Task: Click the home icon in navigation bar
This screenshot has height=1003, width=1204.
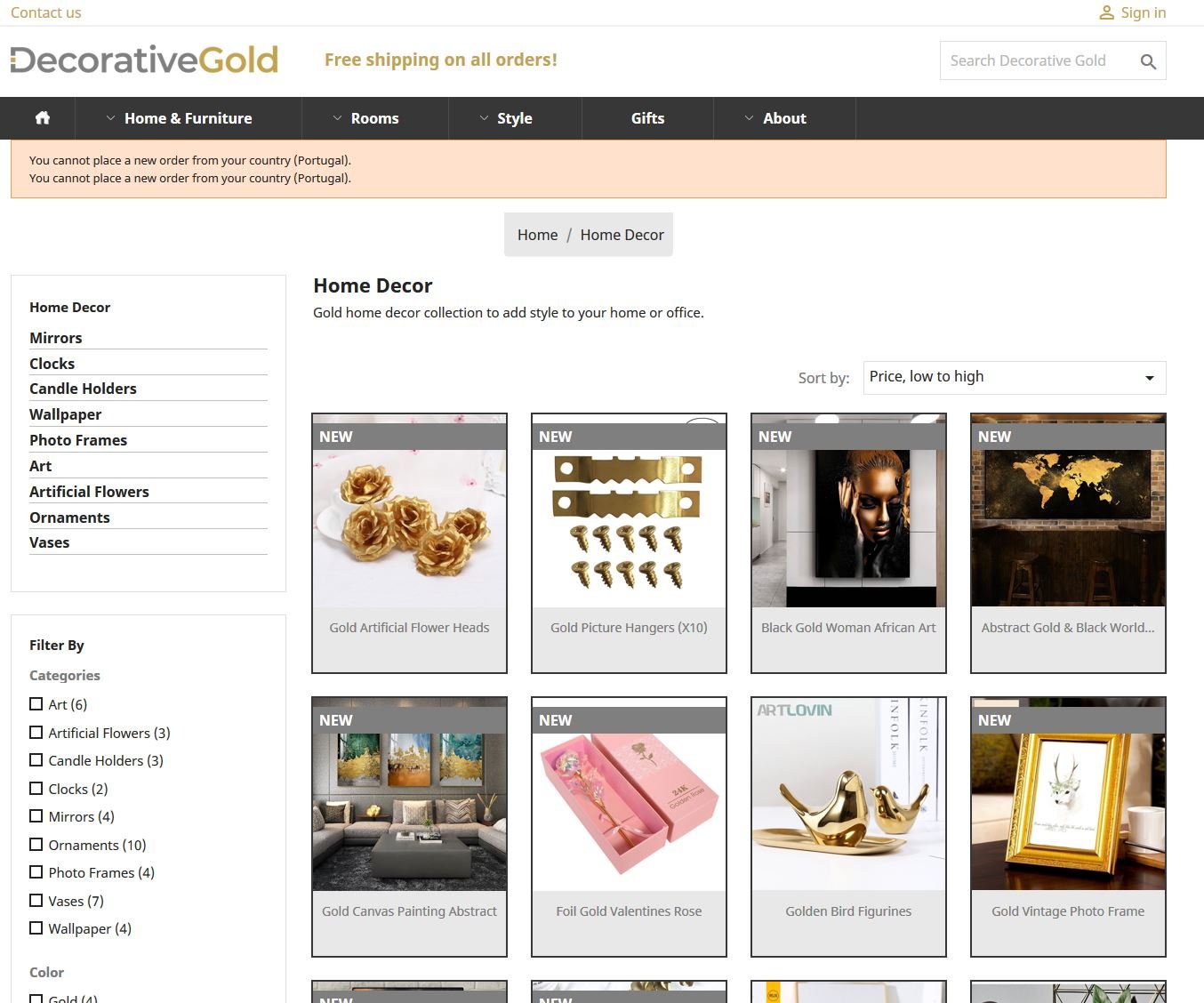Action: (43, 118)
